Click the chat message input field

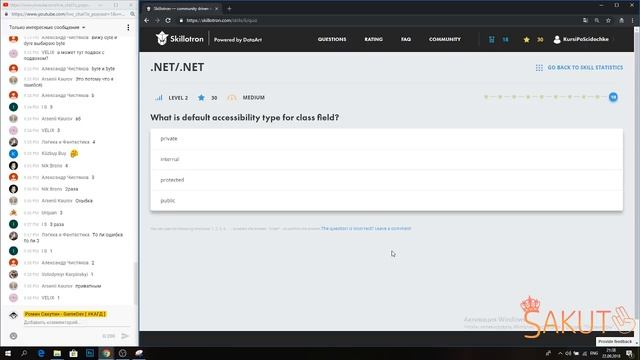(76, 322)
